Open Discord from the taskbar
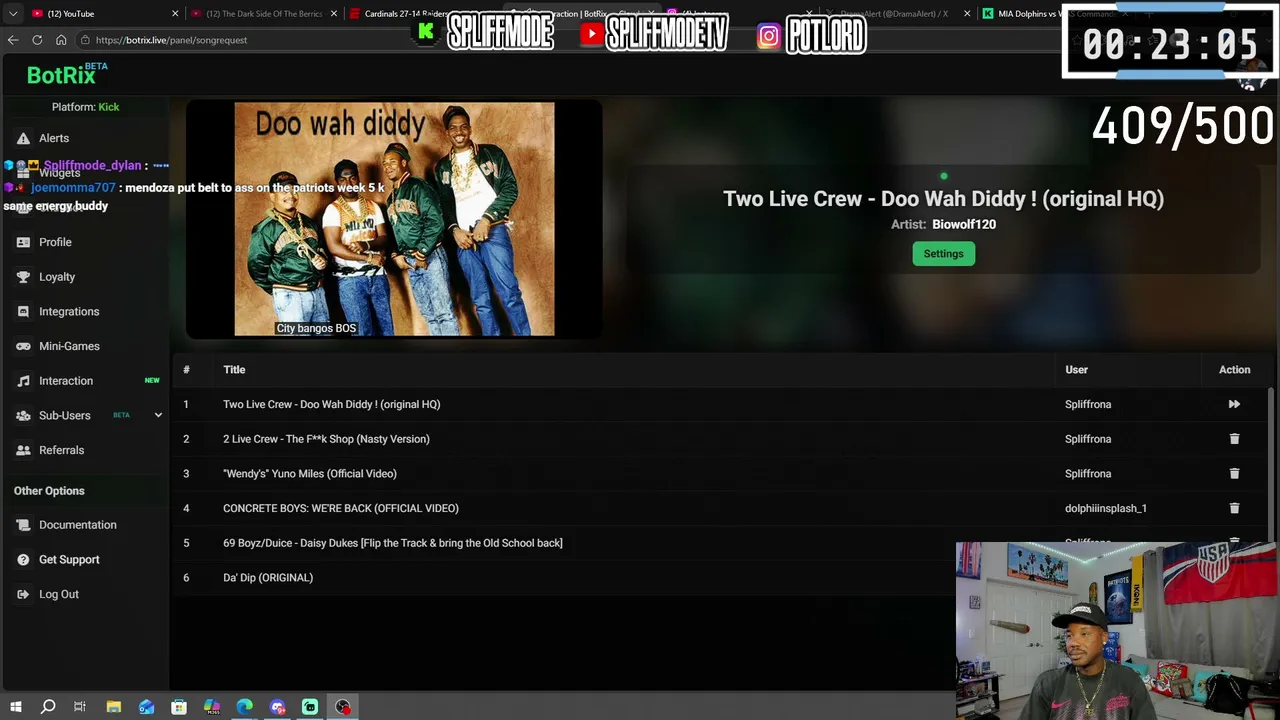1280x720 pixels. (277, 707)
